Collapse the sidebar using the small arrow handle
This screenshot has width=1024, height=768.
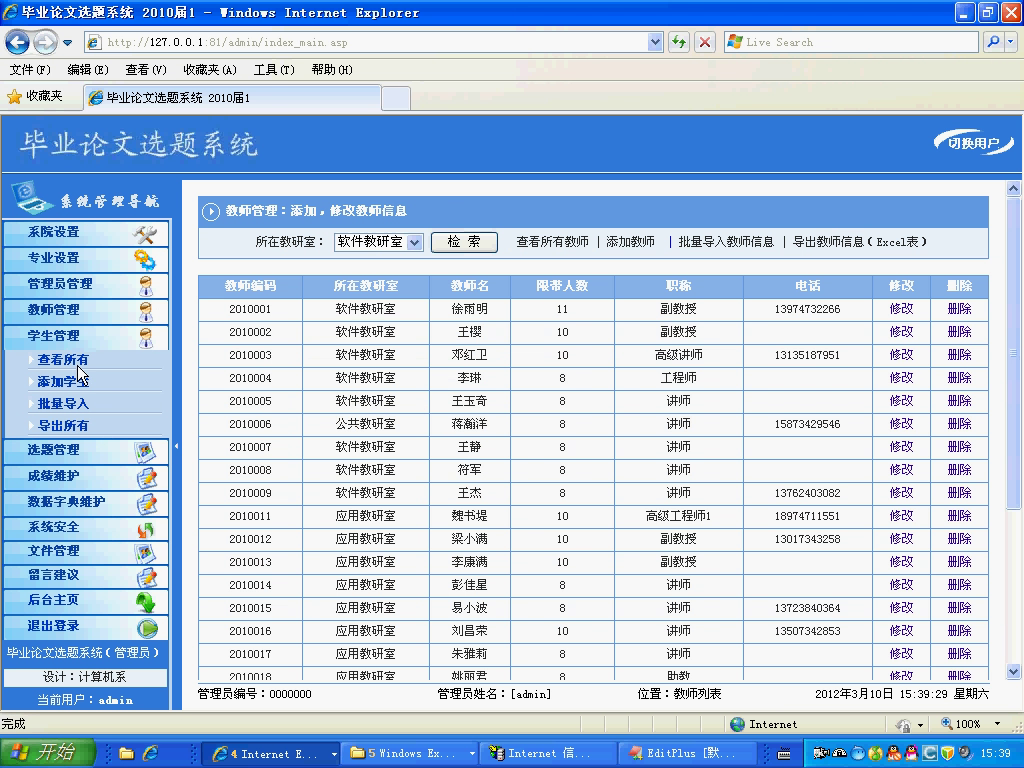(176, 446)
